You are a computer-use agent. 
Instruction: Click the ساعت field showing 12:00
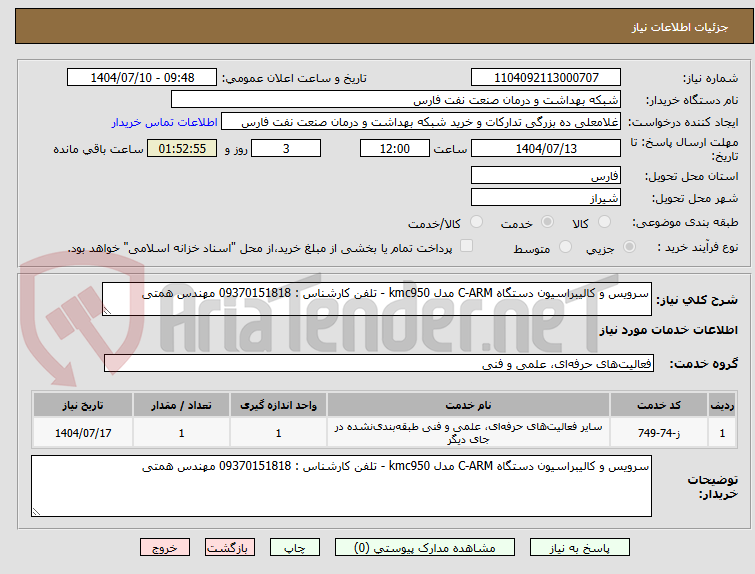pyautogui.click(x=395, y=148)
